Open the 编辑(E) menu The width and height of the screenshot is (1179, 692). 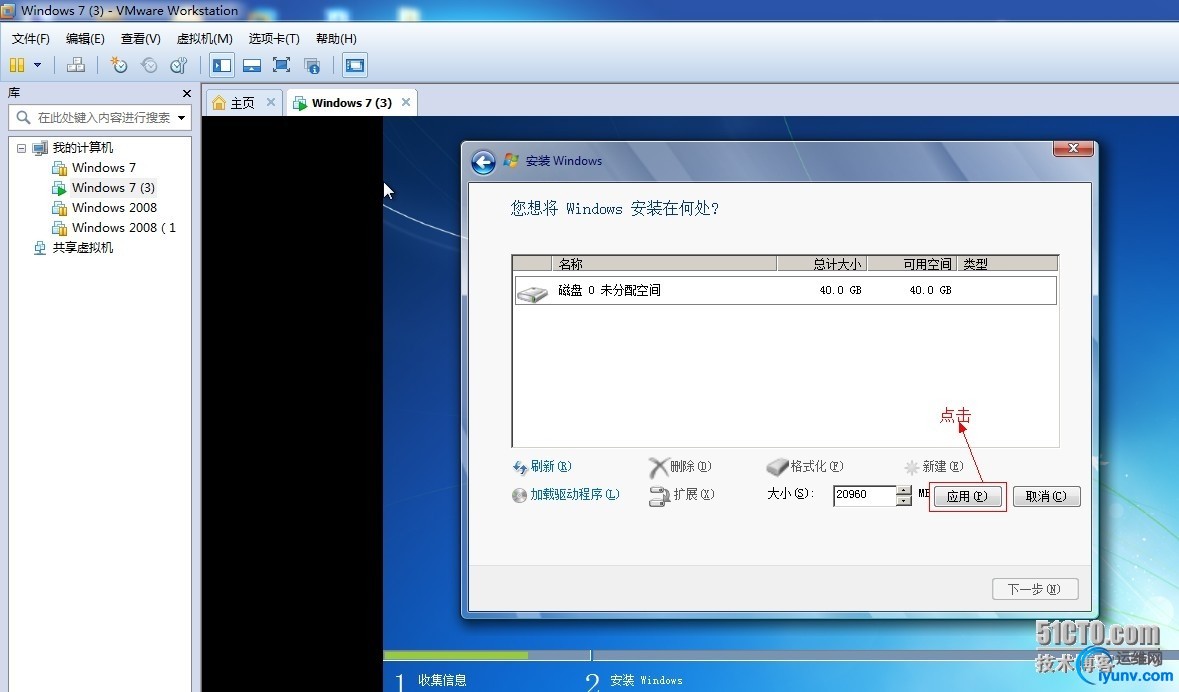coord(85,38)
